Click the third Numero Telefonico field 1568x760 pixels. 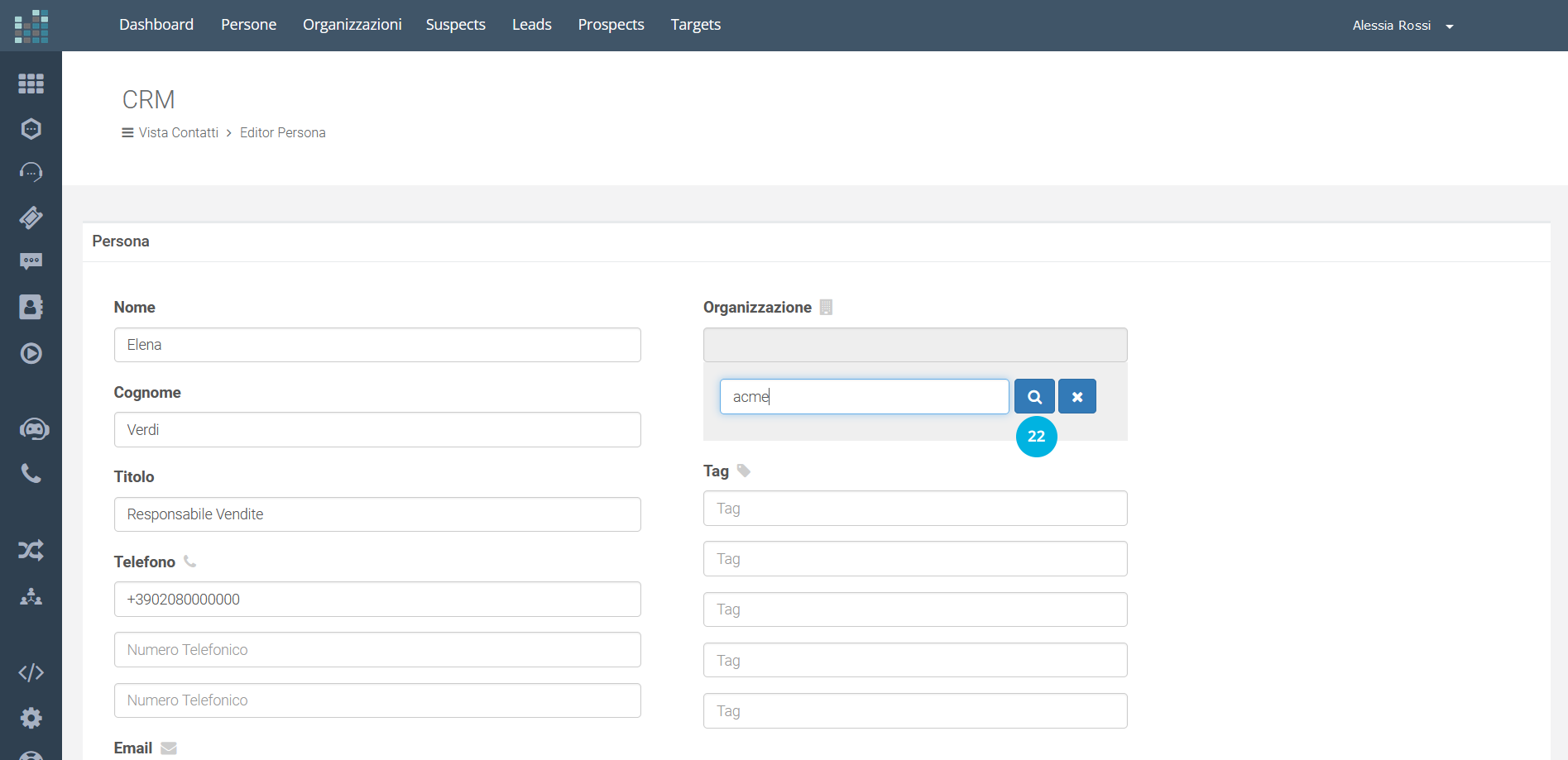(377, 700)
